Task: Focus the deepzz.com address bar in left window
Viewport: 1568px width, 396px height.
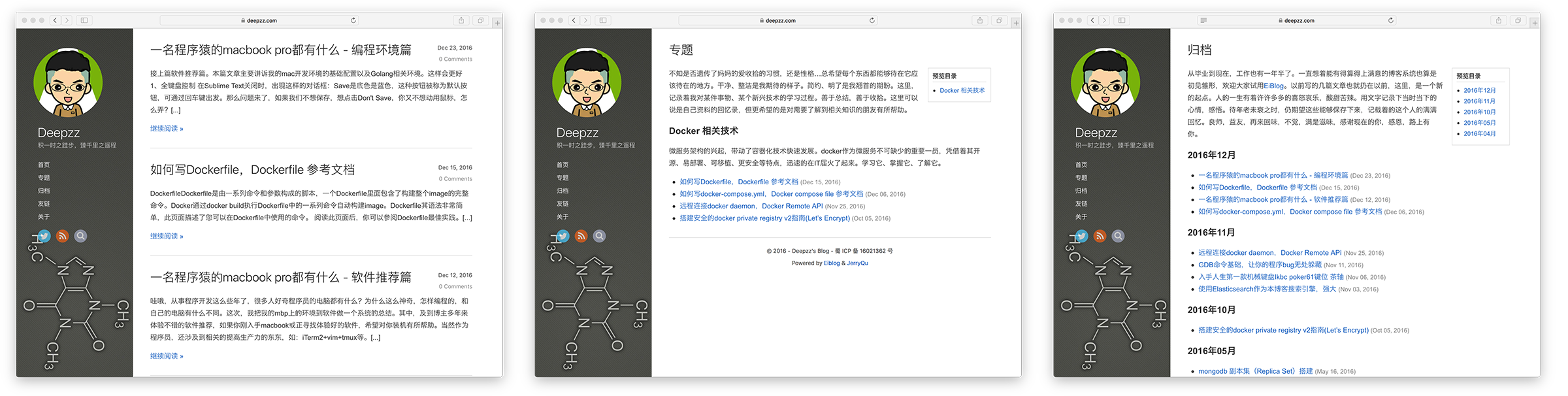Action: coord(261,20)
